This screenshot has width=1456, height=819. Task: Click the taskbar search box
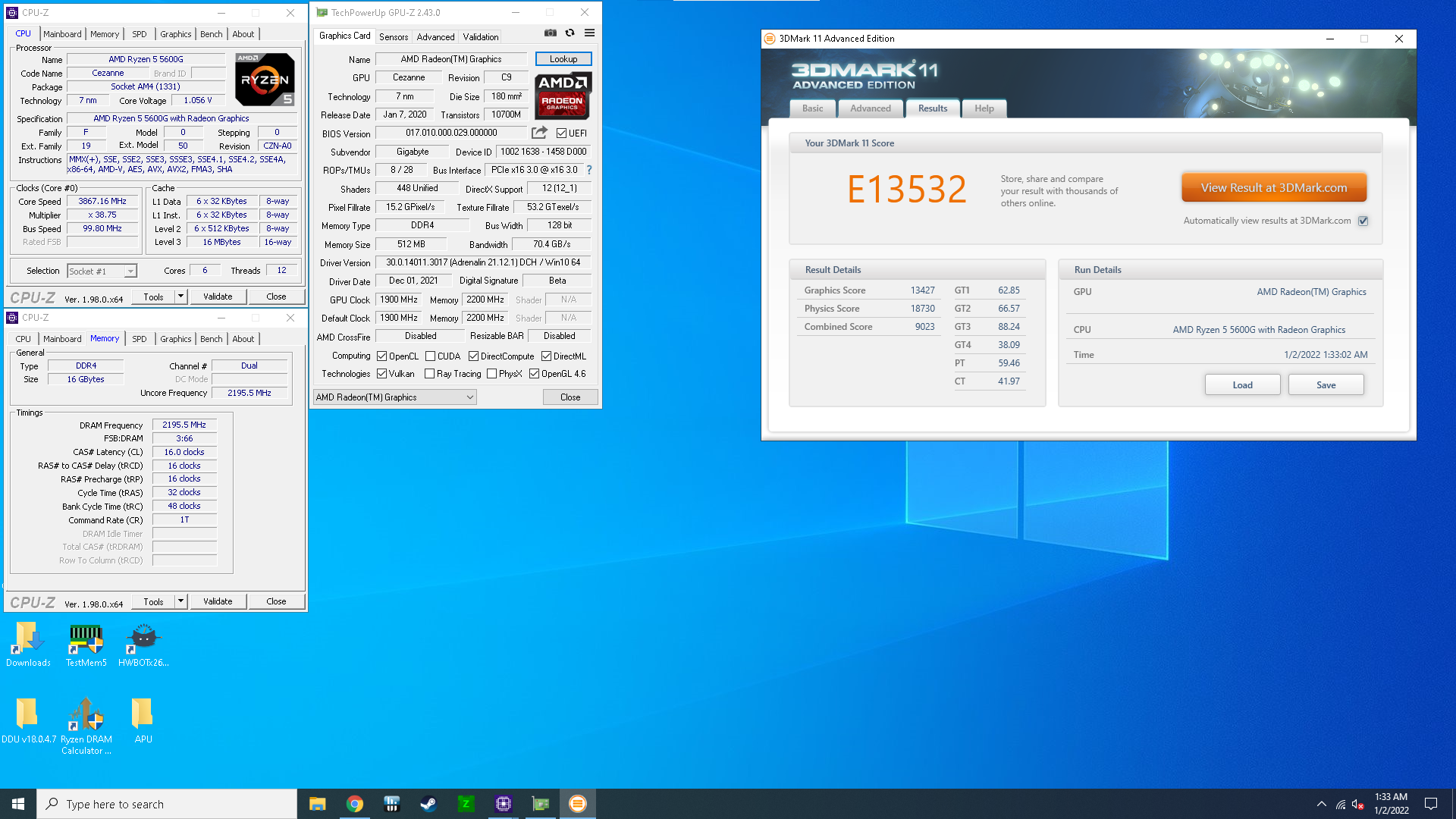[167, 804]
